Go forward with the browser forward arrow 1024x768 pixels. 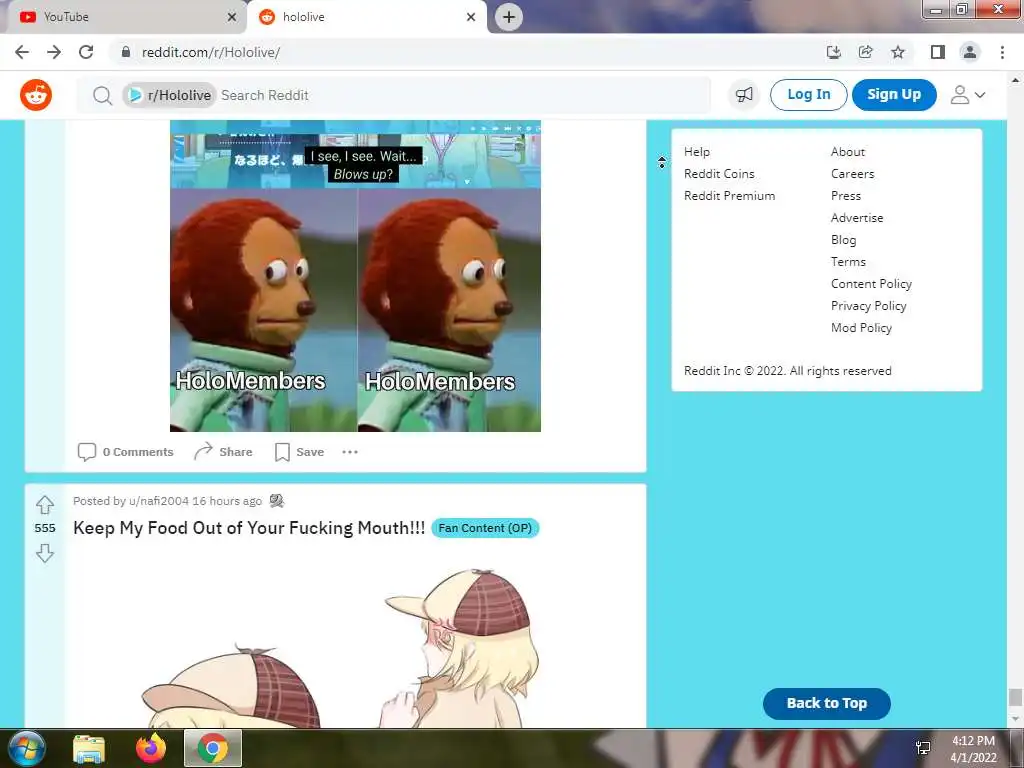(54, 52)
